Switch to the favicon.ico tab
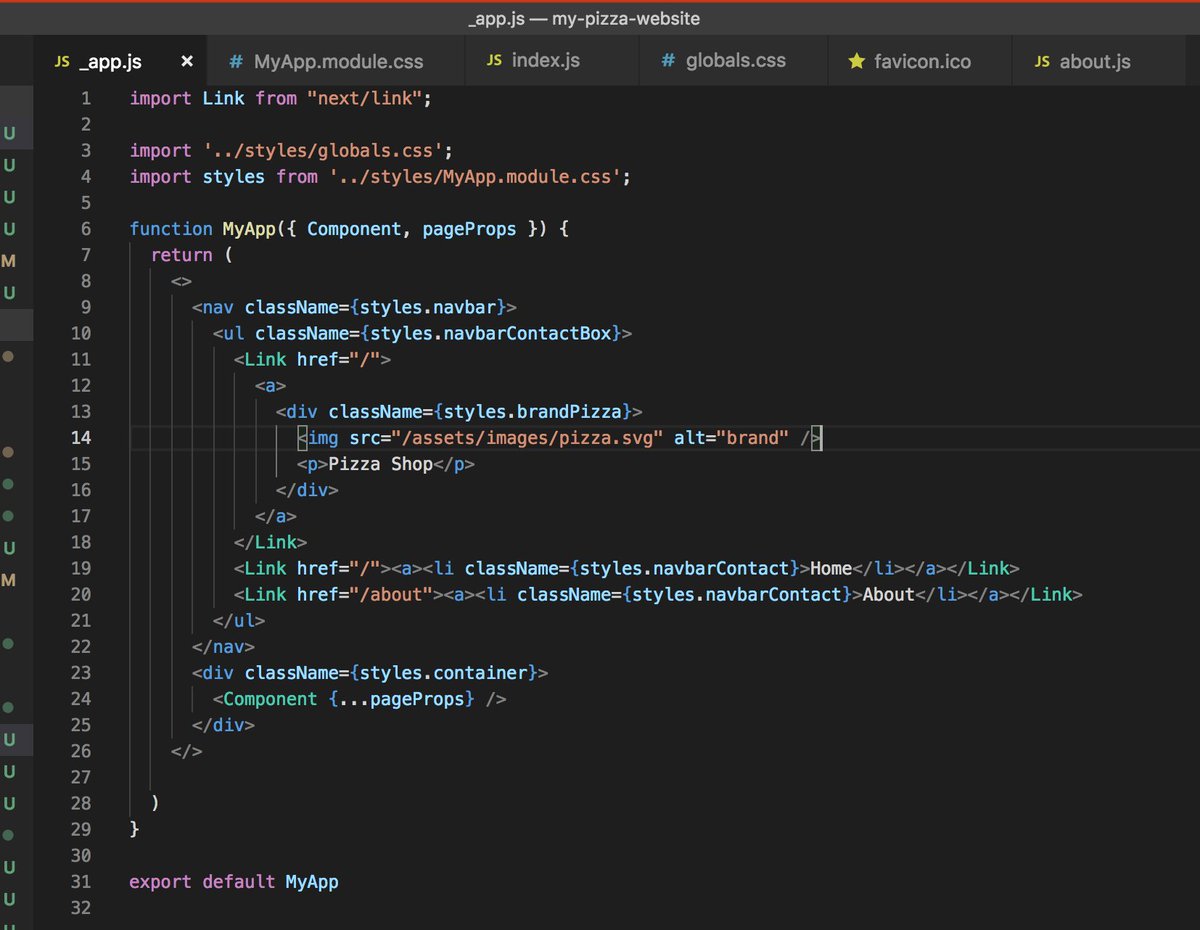1200x930 pixels. pos(920,61)
